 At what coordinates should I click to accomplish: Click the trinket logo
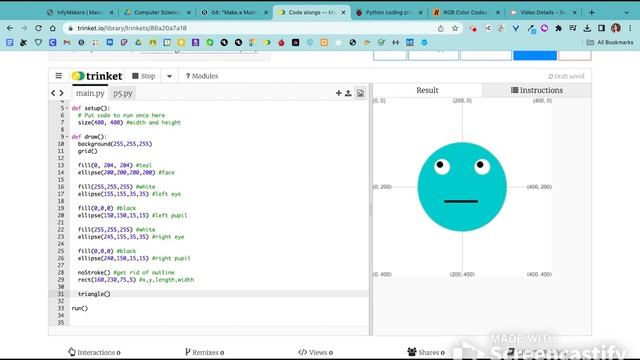pos(97,76)
